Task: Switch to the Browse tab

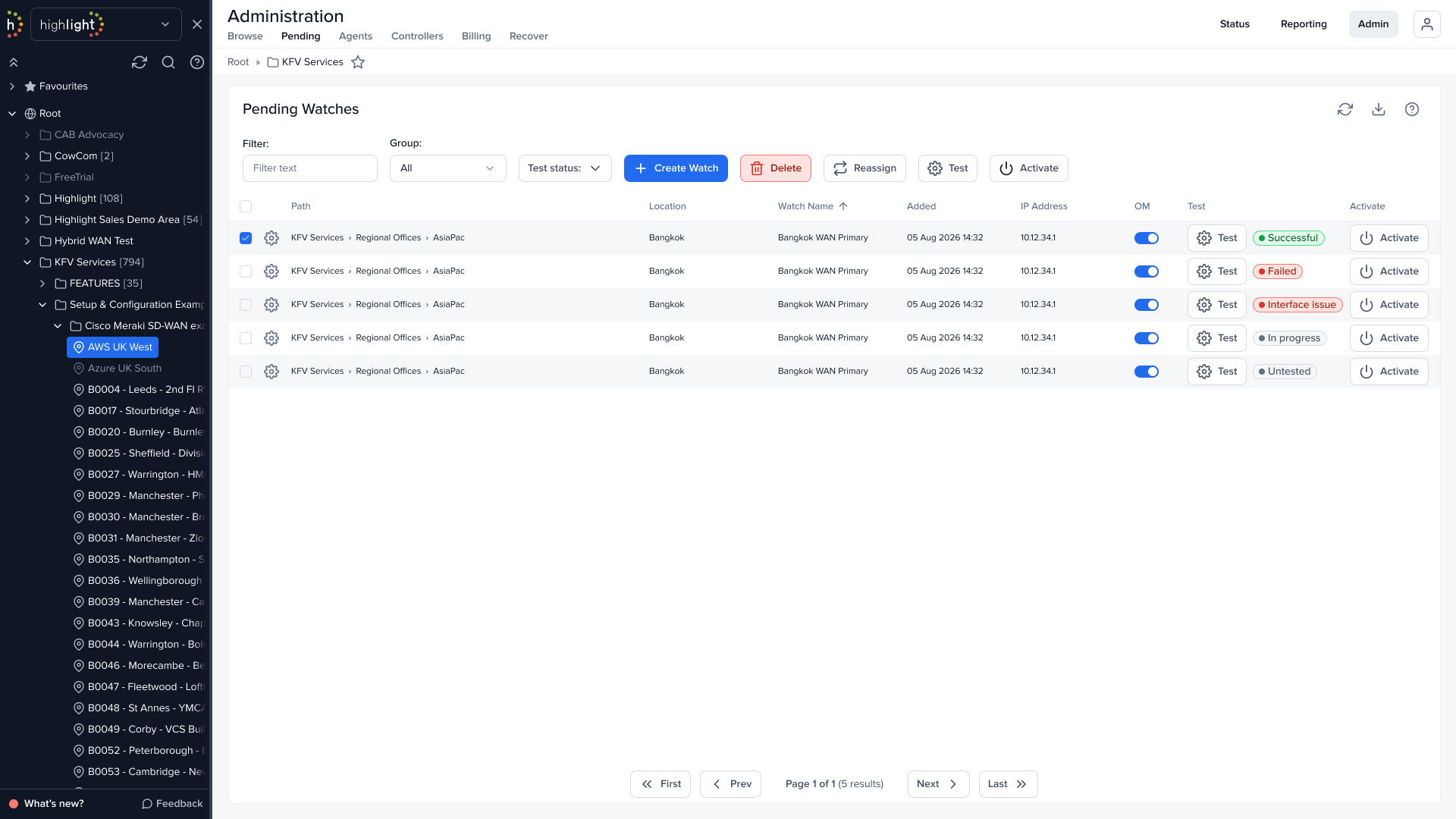Action: tap(245, 36)
